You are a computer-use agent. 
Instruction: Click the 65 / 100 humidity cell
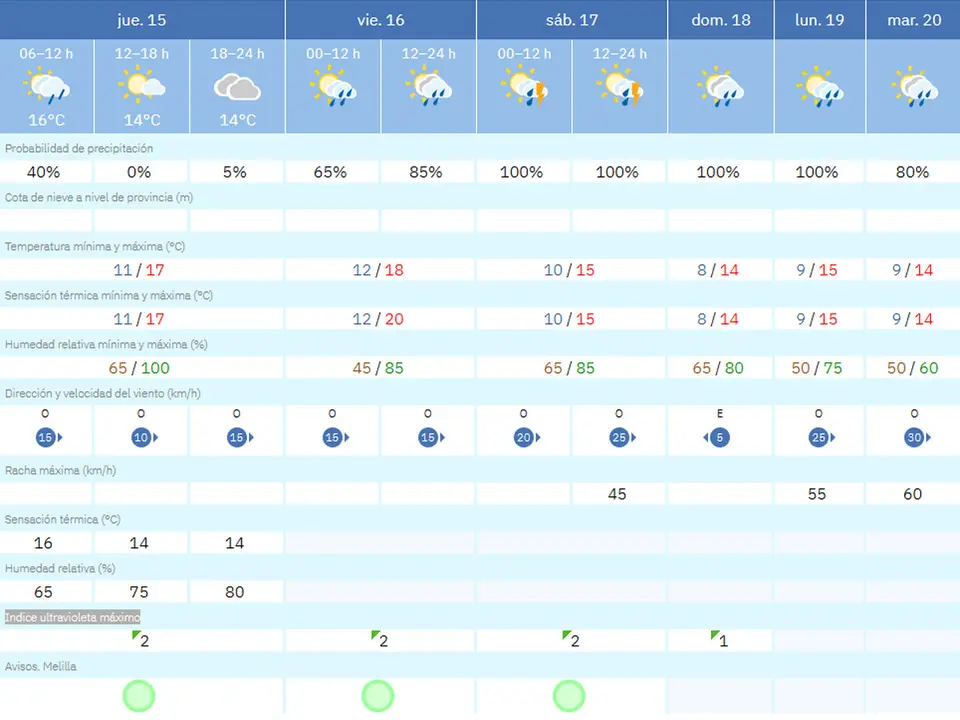[x=140, y=368]
